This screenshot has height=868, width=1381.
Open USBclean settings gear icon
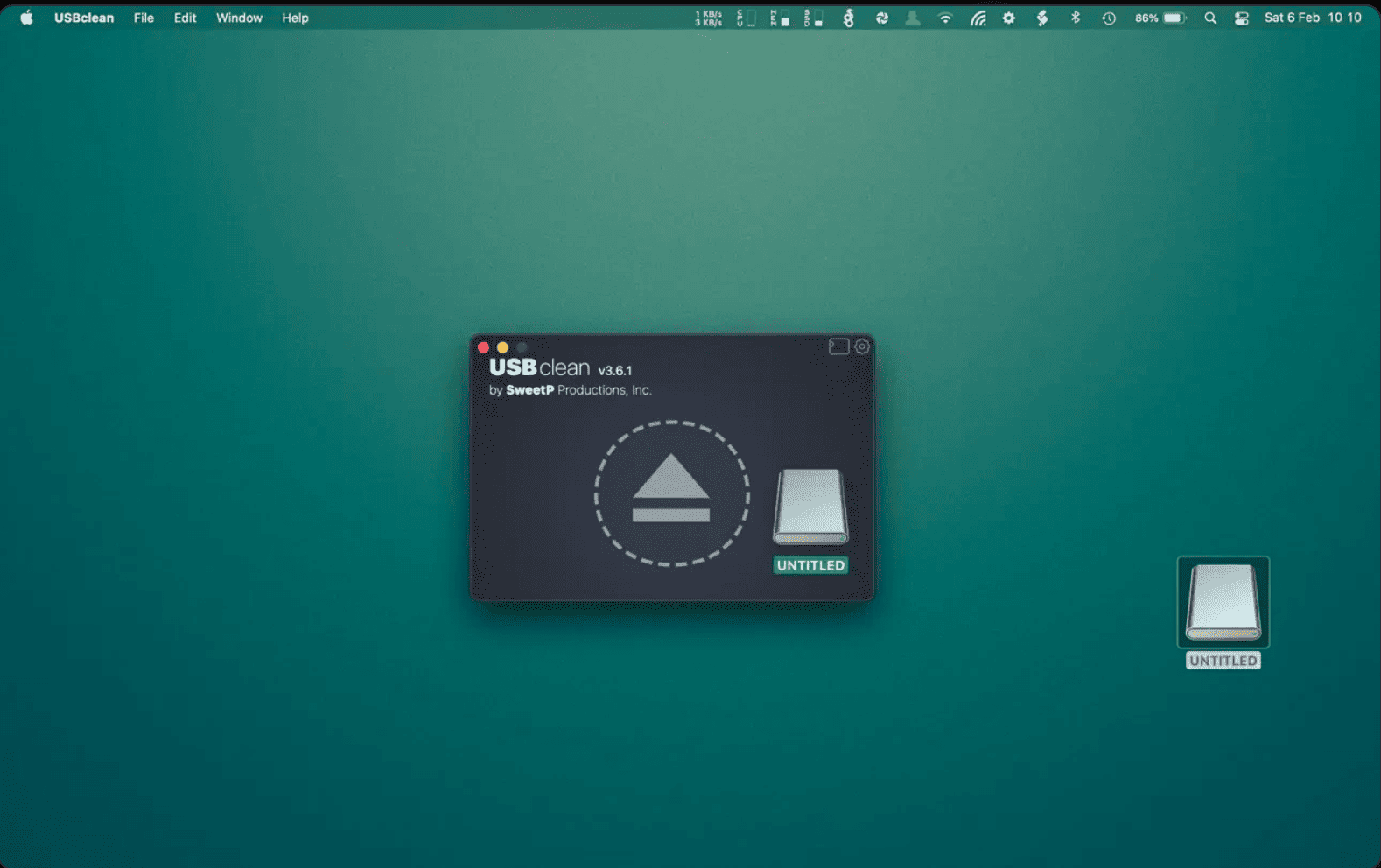tap(862, 346)
